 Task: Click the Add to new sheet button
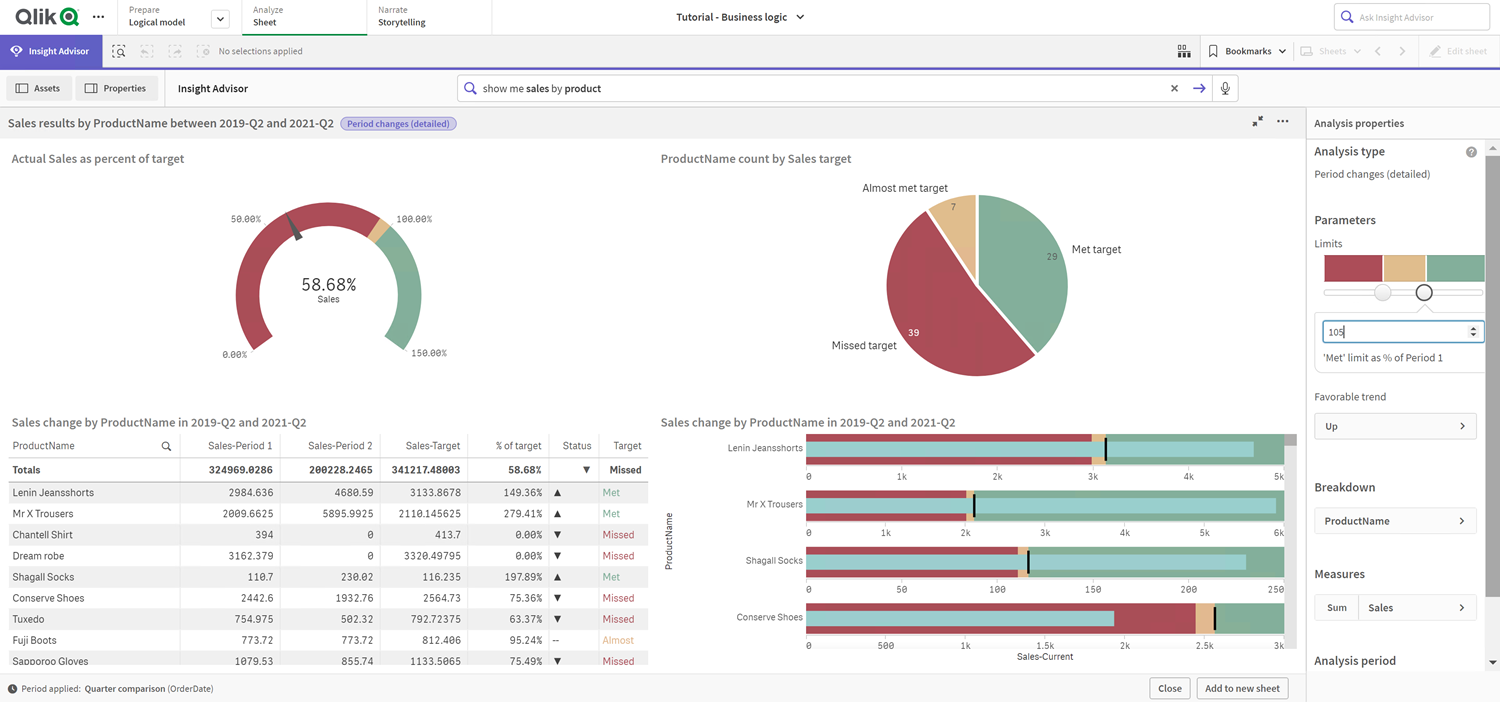[x=1242, y=688]
